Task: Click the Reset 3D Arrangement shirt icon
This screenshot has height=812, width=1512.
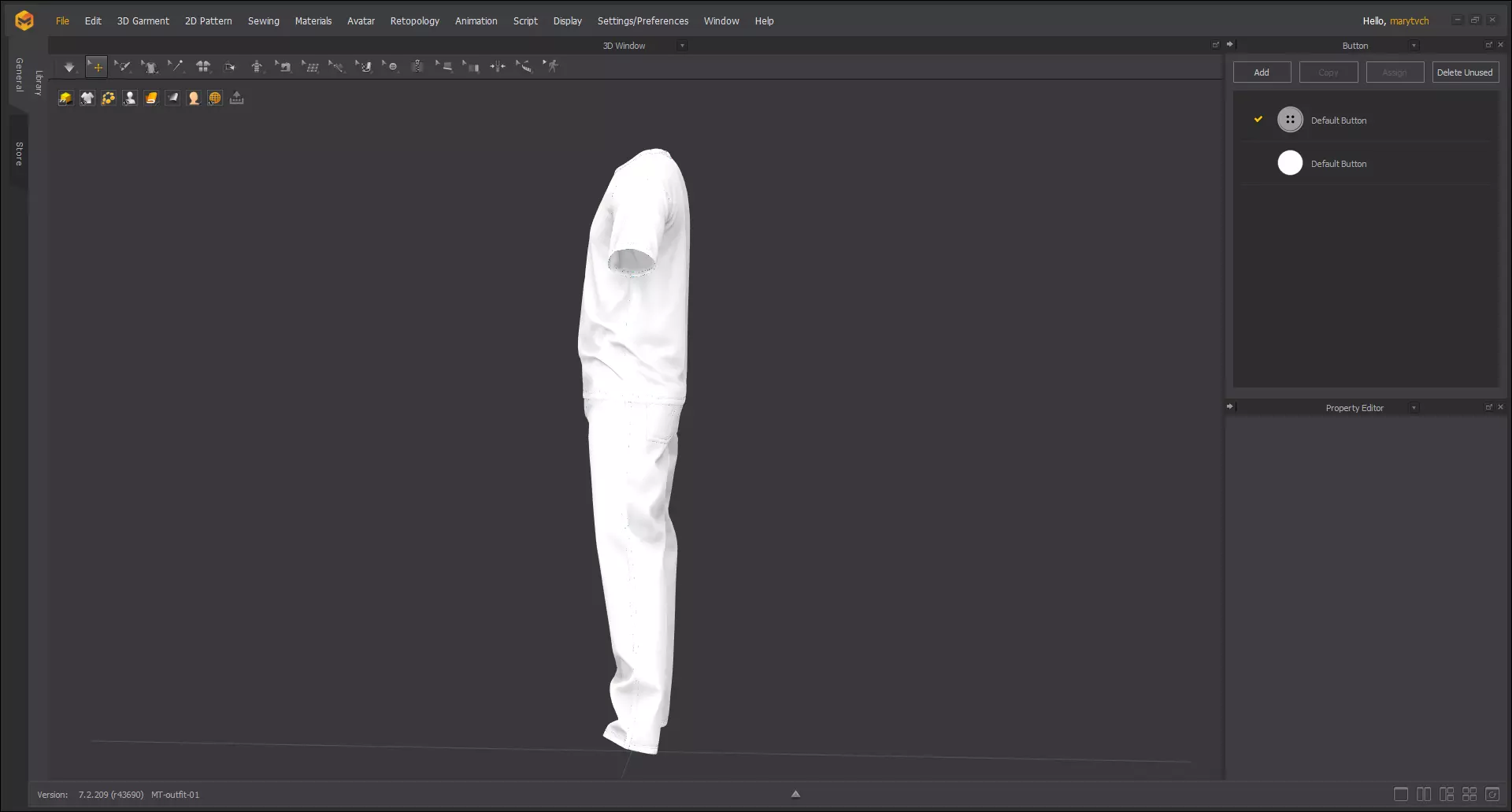Action: coord(203,67)
